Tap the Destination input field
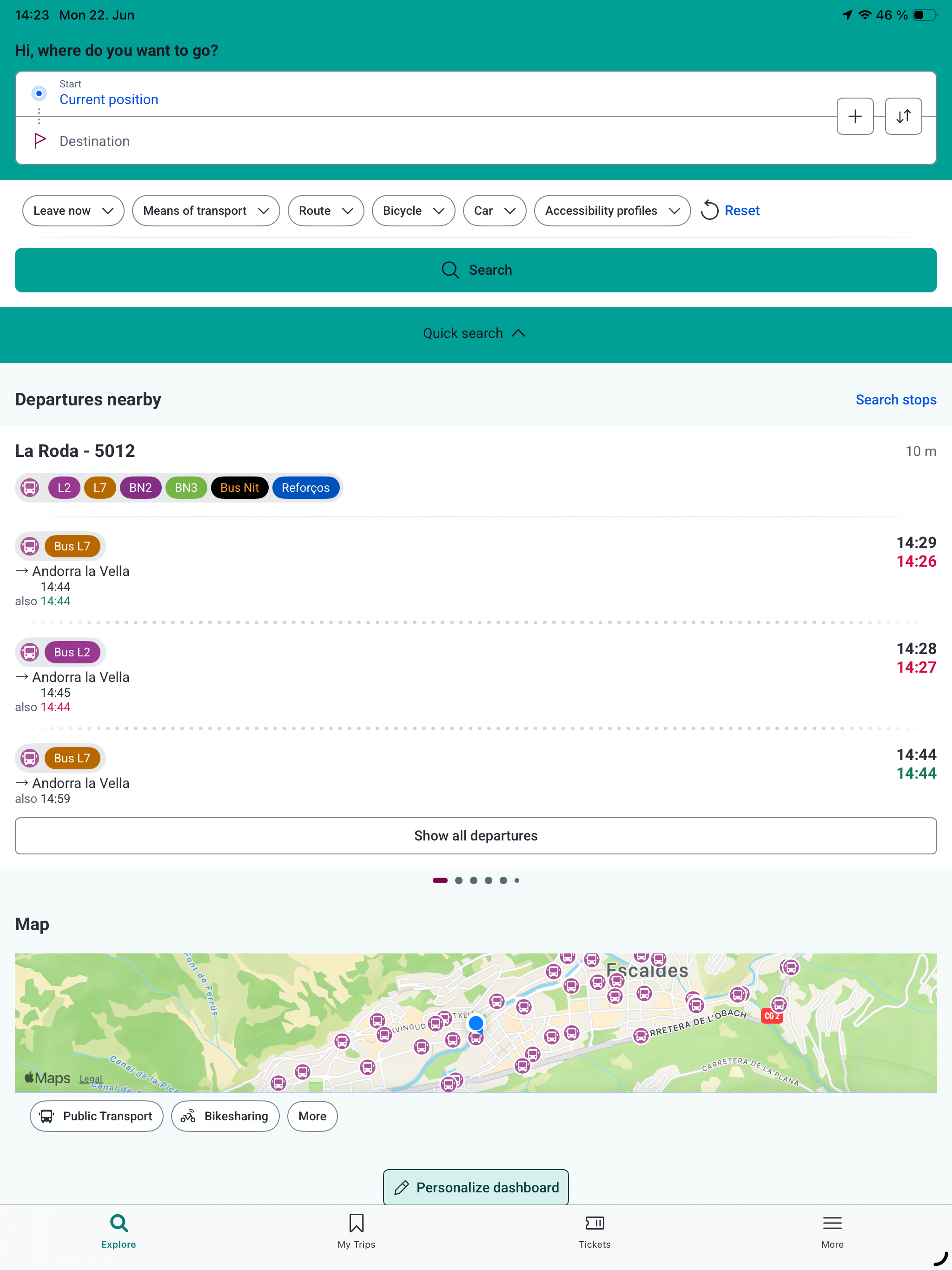The image size is (952, 1270). click(425, 141)
